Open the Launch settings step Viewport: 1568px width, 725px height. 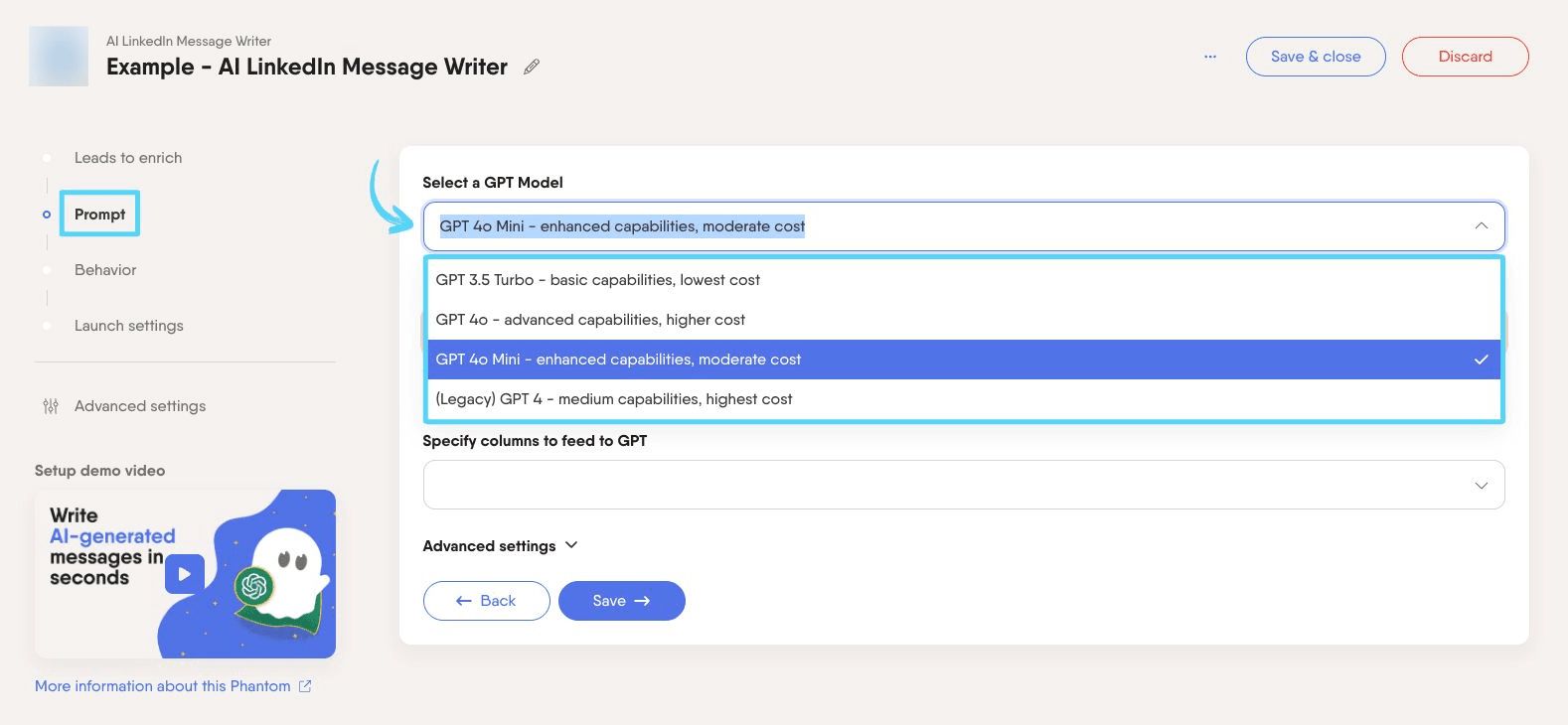129,326
